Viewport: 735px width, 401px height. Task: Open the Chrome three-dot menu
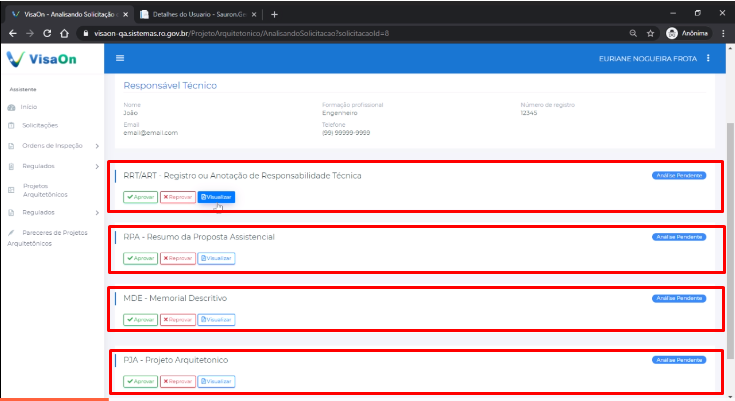pos(723,33)
